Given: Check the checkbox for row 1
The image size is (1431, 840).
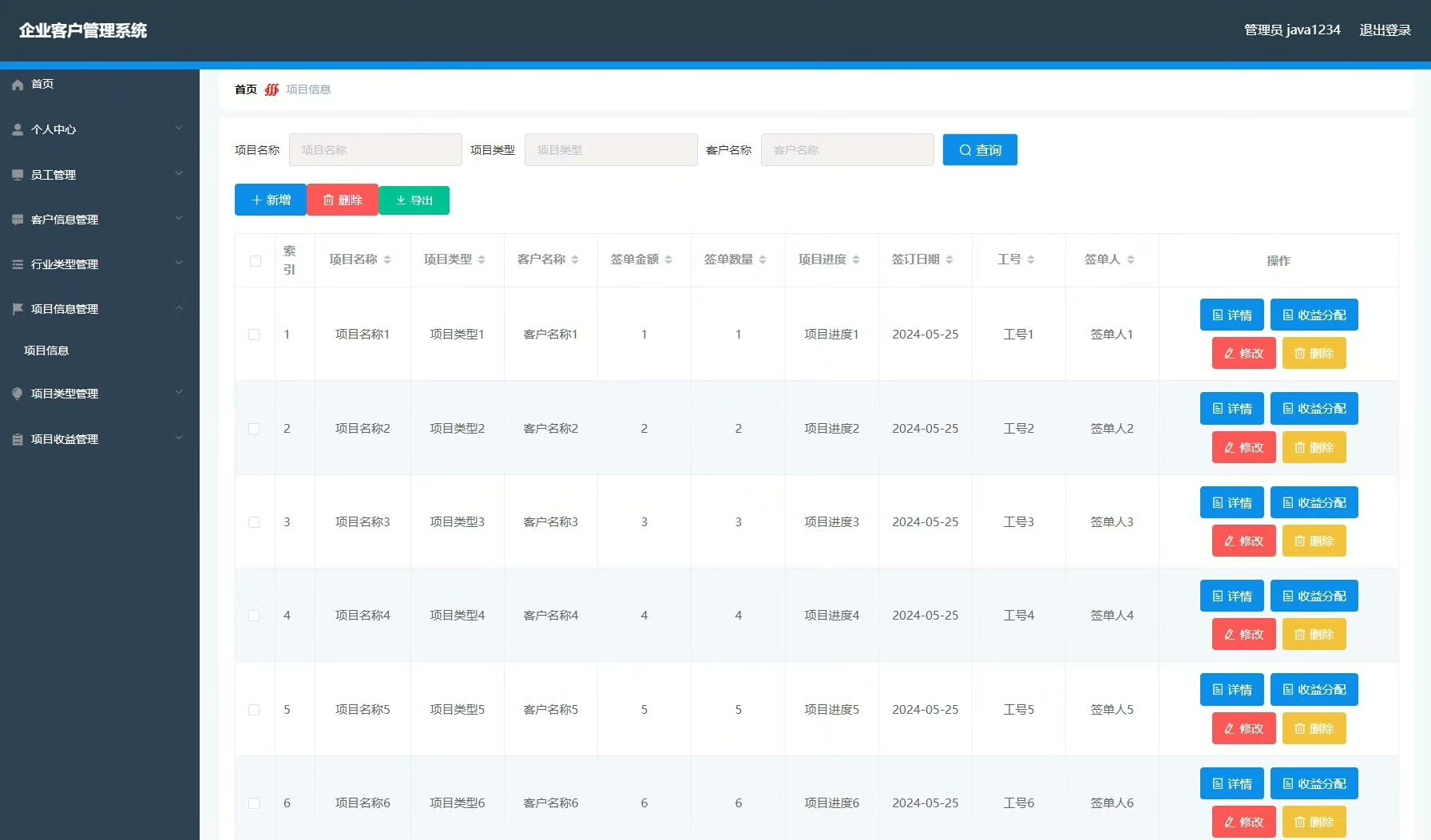Looking at the screenshot, I should (254, 335).
